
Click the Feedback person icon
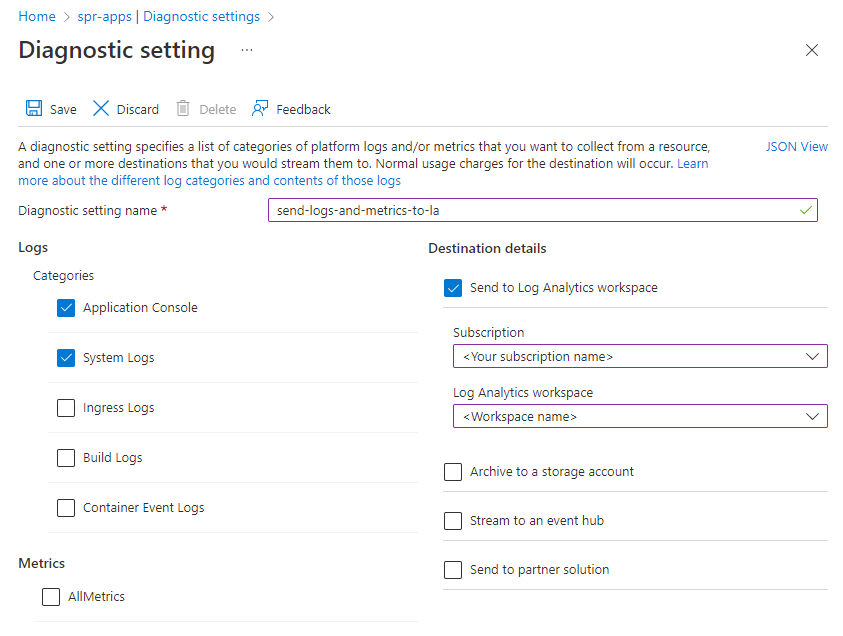[x=261, y=109]
